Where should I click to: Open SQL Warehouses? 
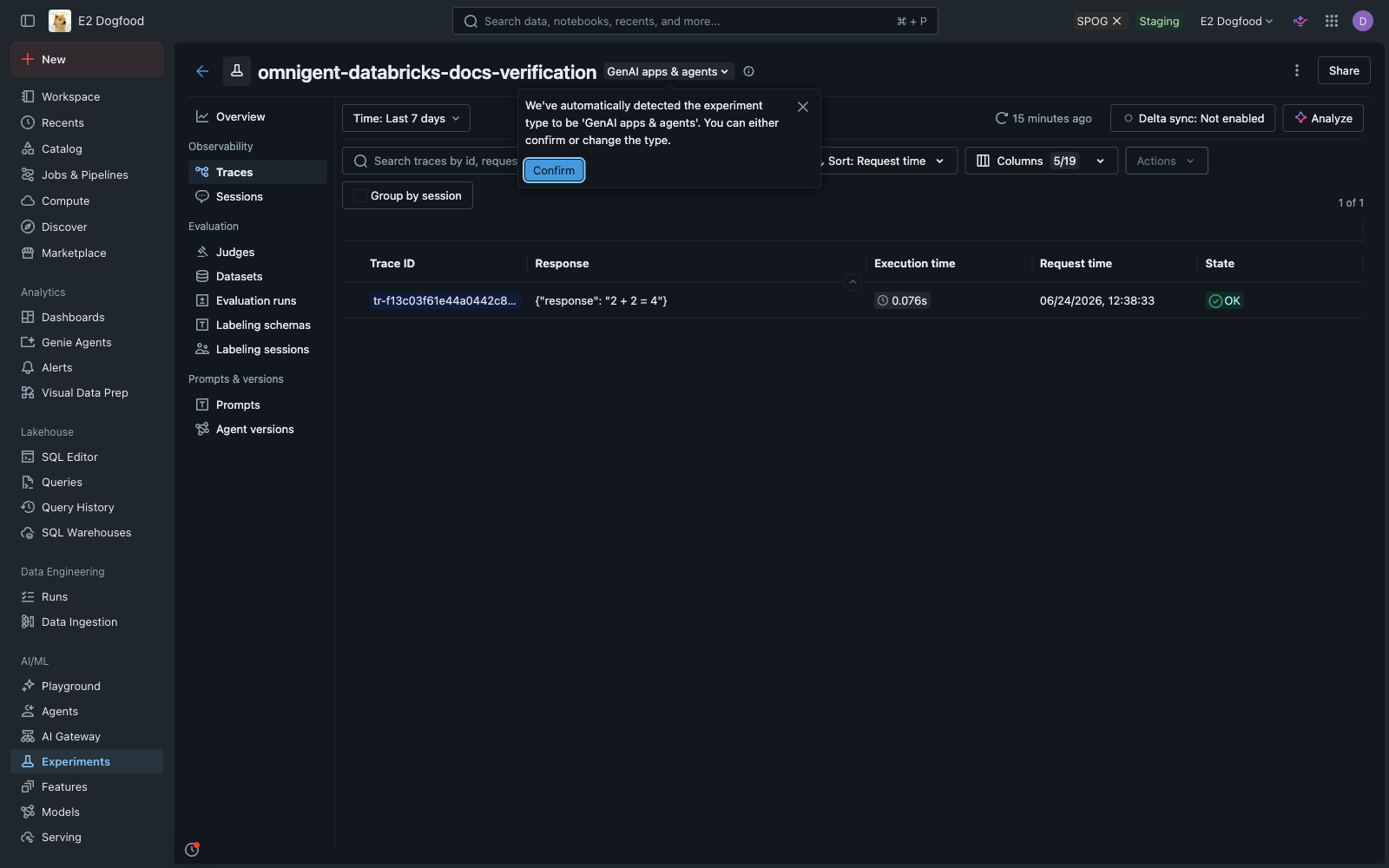pos(87,532)
